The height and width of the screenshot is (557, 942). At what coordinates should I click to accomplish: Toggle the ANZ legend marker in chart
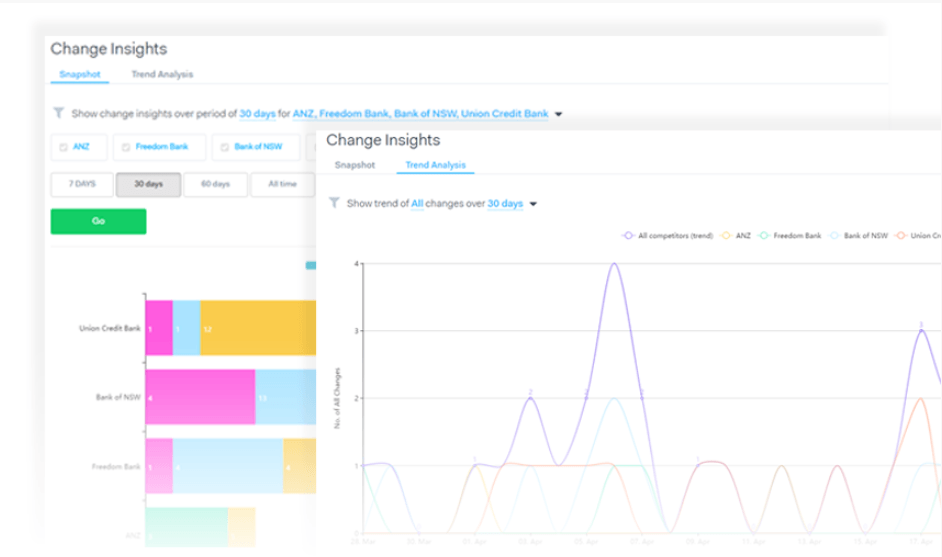pyautogui.click(x=726, y=236)
